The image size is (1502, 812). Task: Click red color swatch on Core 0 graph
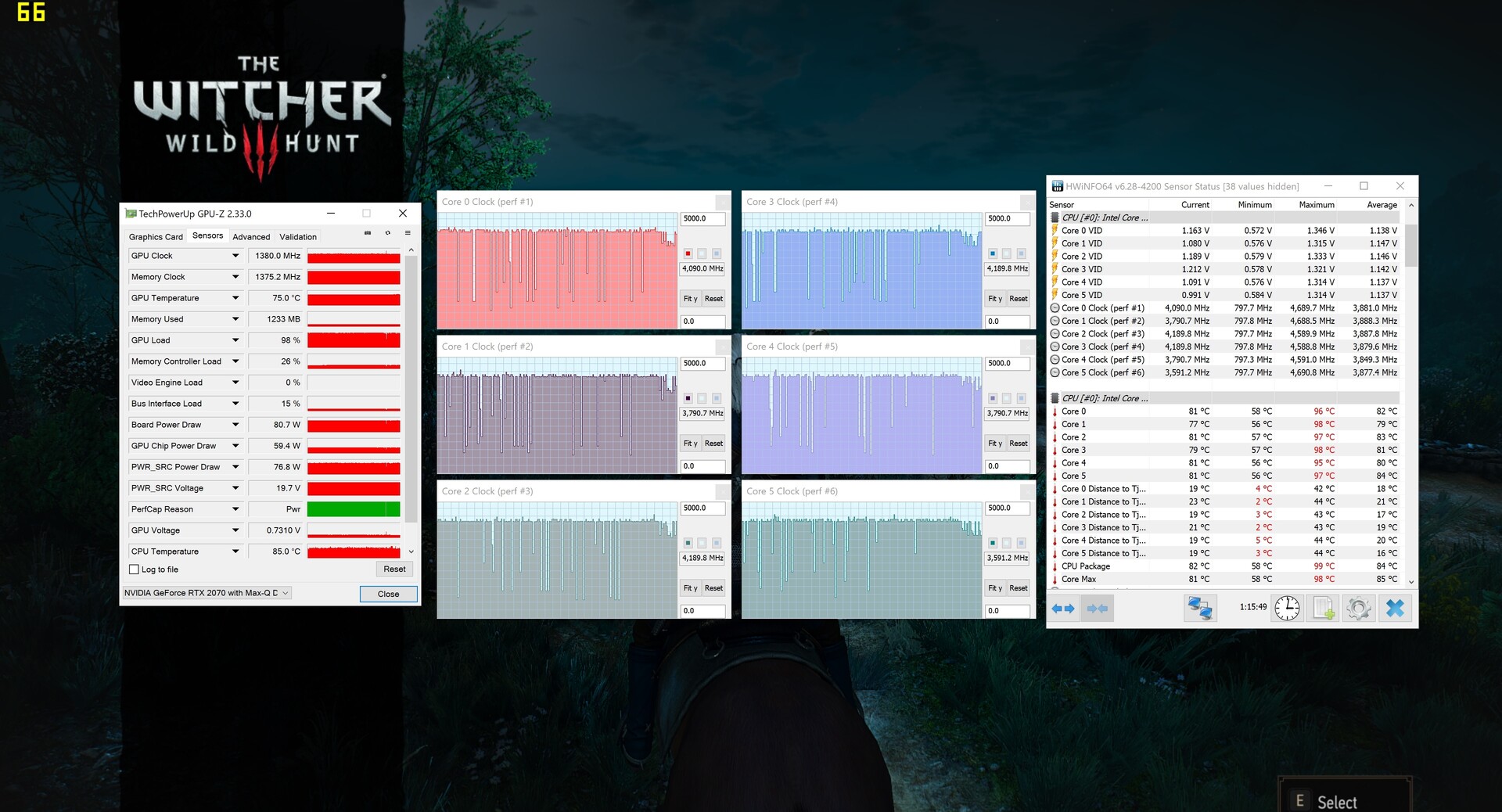tap(688, 253)
